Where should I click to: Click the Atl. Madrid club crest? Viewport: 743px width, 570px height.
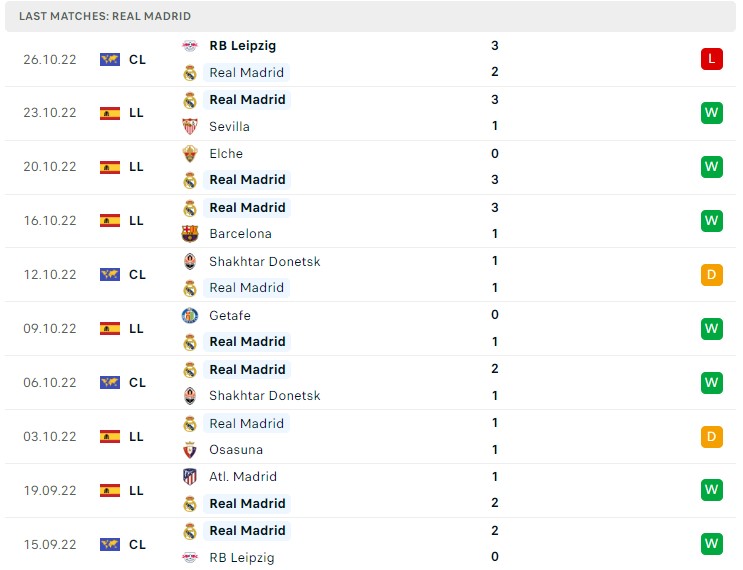[x=190, y=477]
